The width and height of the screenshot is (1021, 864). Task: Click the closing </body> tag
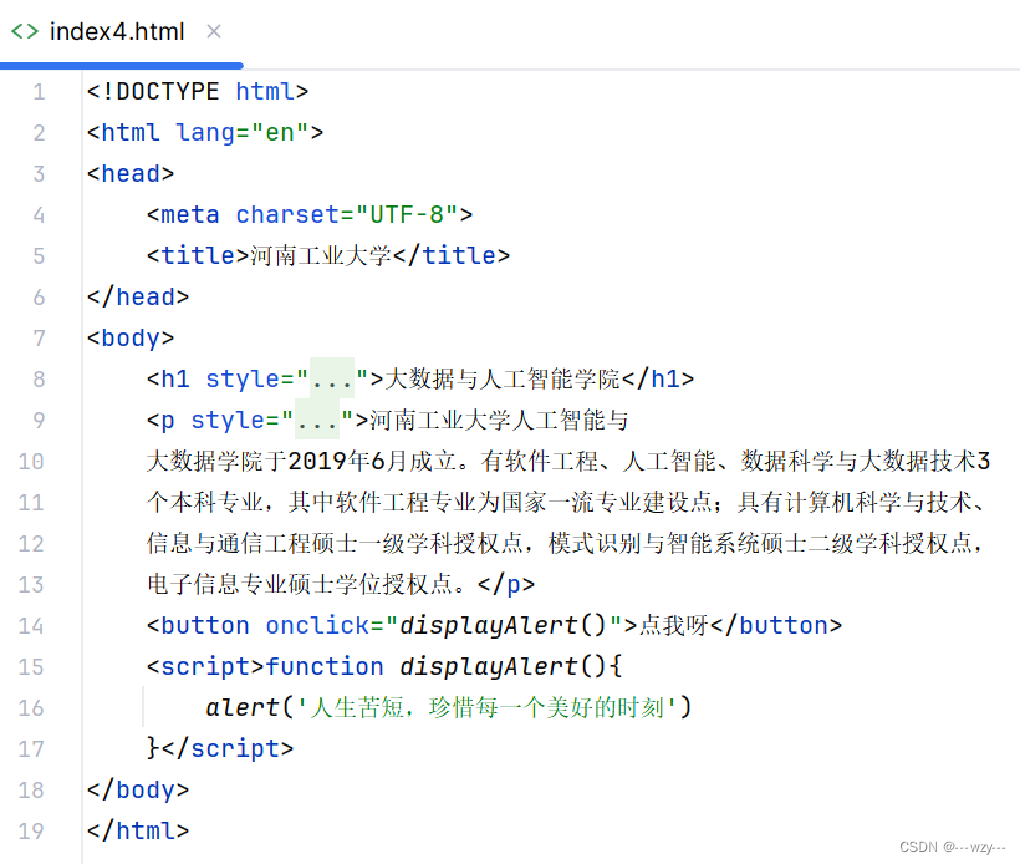click(x=138, y=790)
